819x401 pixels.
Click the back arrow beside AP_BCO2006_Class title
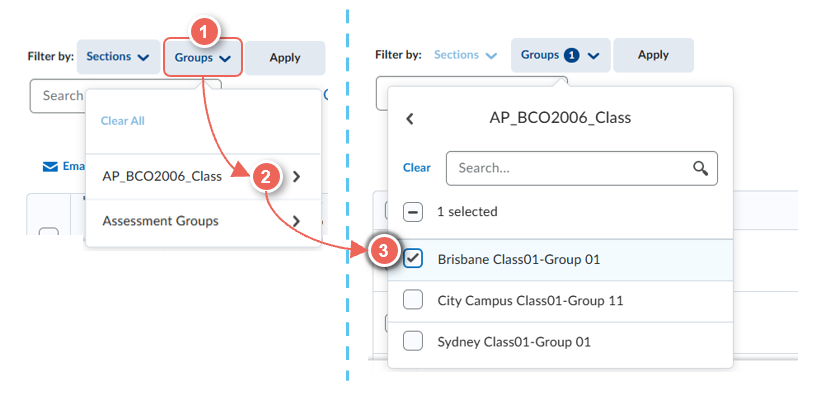click(409, 118)
